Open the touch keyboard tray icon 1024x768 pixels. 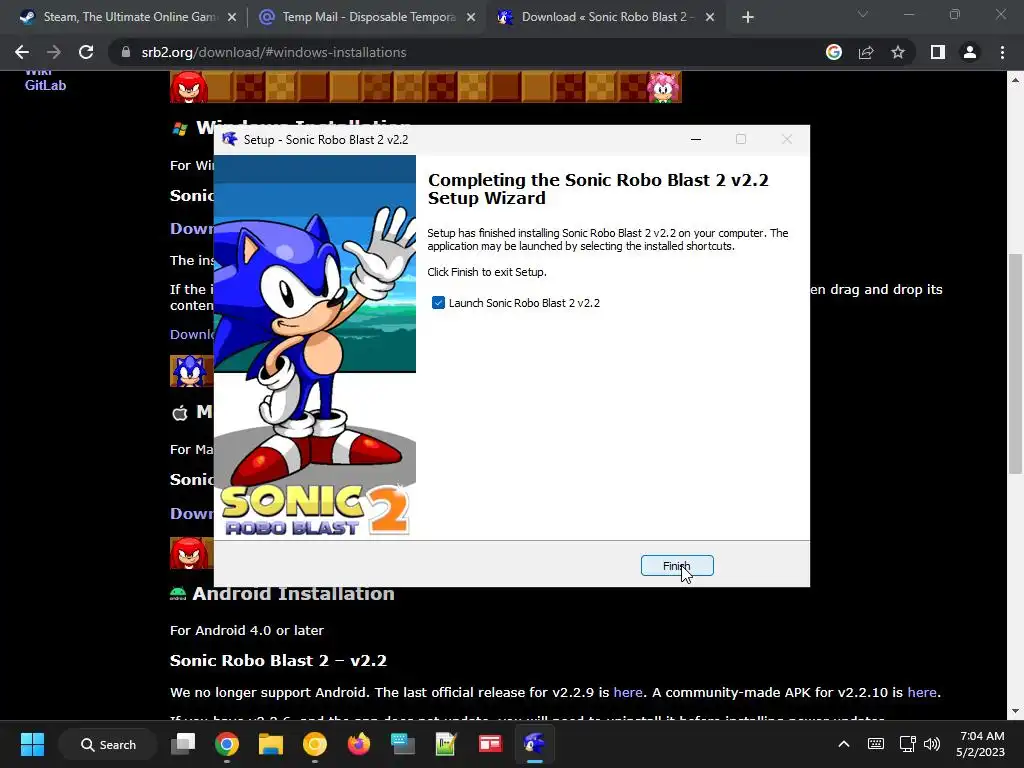click(x=876, y=744)
